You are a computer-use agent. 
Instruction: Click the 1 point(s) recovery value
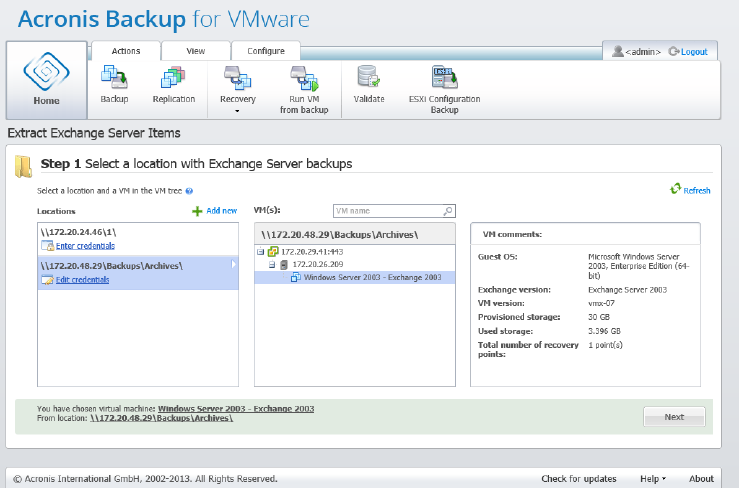(x=605, y=345)
